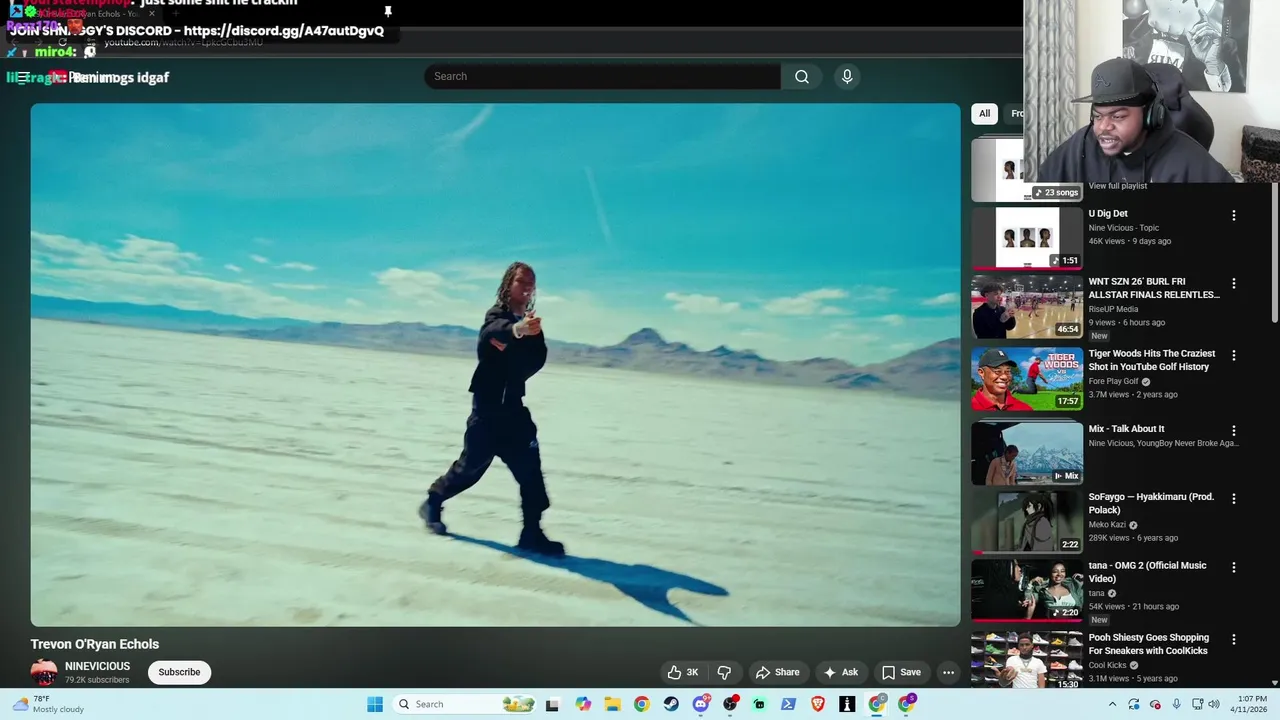Open the U Dig Det video title
The height and width of the screenshot is (720, 1280).
click(1108, 214)
